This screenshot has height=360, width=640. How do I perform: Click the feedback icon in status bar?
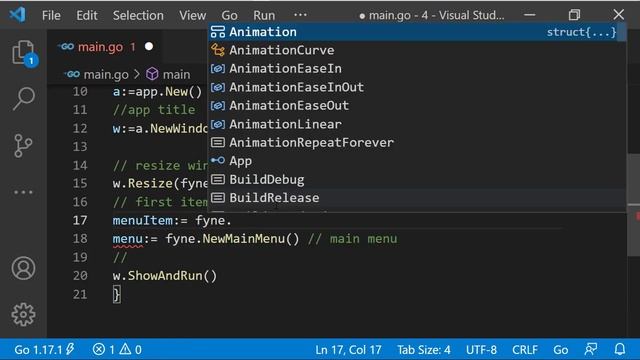[591, 349]
